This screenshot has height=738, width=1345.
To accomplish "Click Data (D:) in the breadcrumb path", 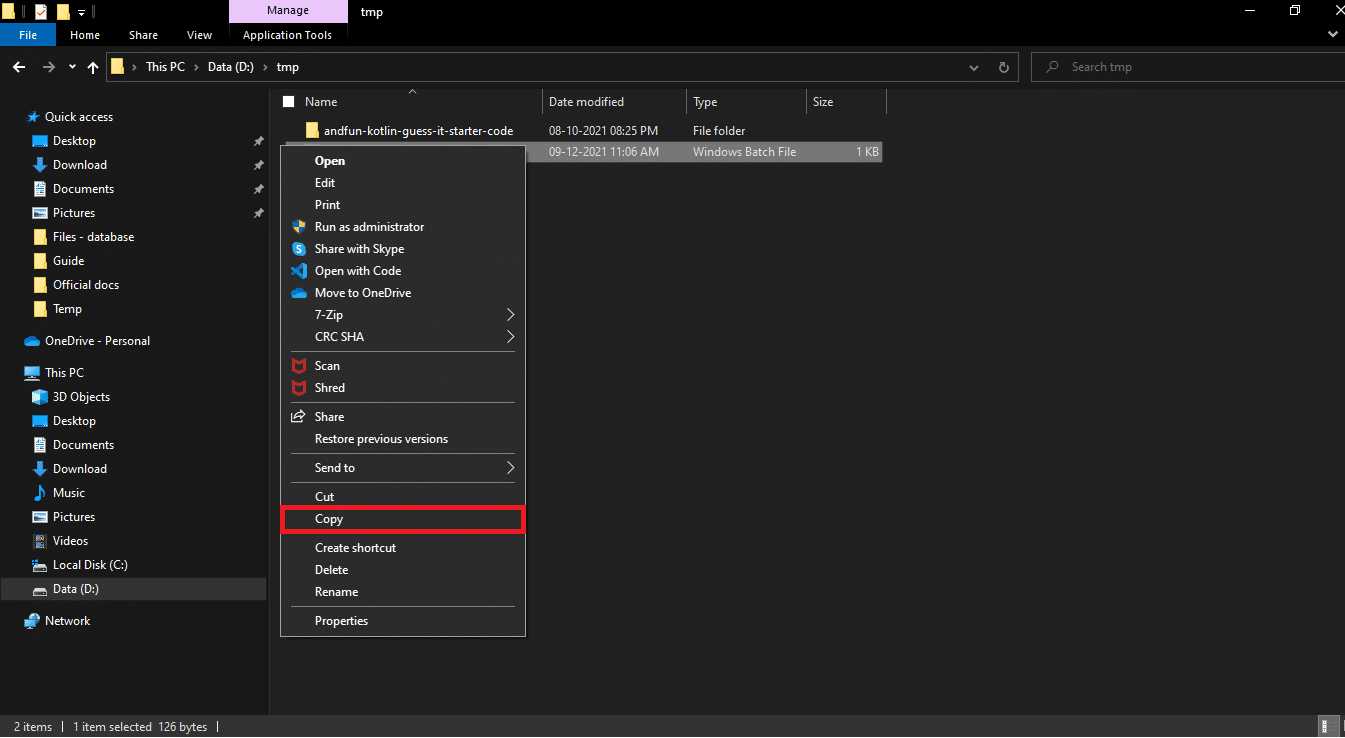I will coord(231,67).
